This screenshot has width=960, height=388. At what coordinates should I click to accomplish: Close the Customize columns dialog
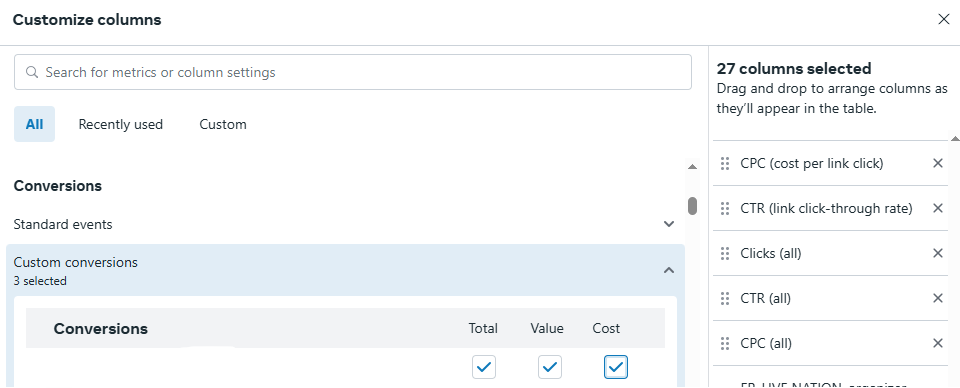pos(943,20)
